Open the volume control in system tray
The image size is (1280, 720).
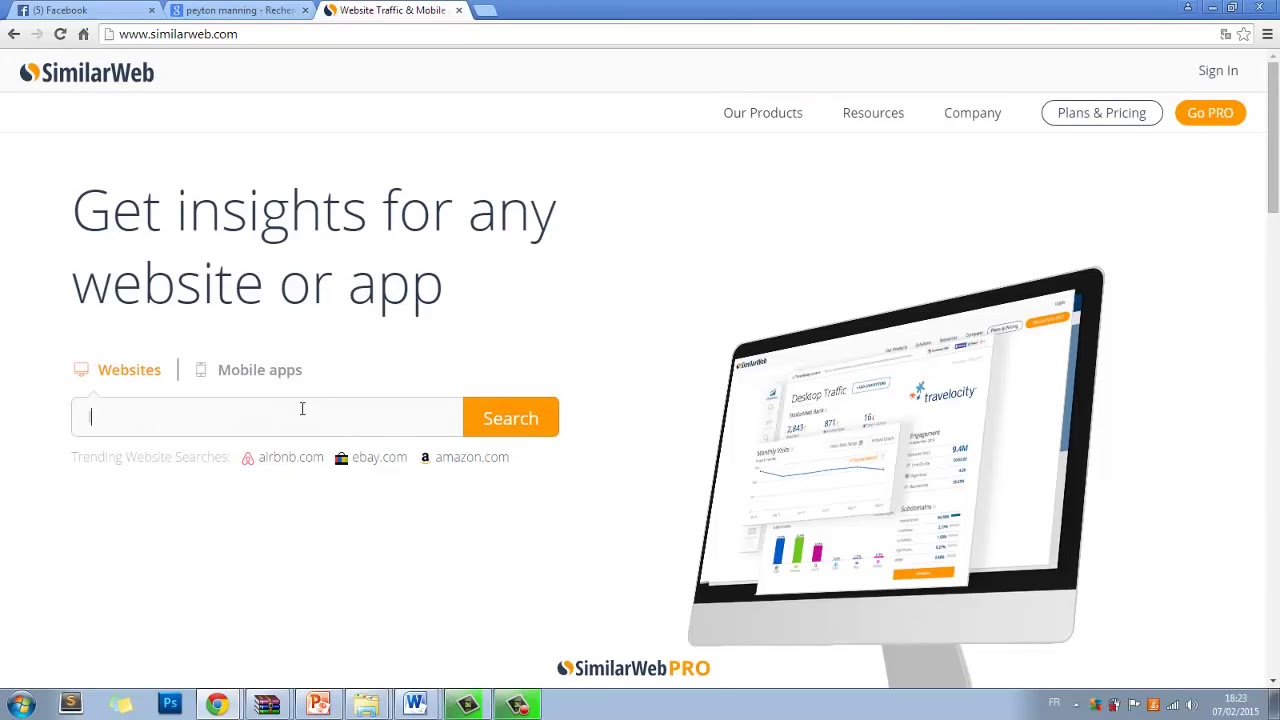pyautogui.click(x=1191, y=705)
